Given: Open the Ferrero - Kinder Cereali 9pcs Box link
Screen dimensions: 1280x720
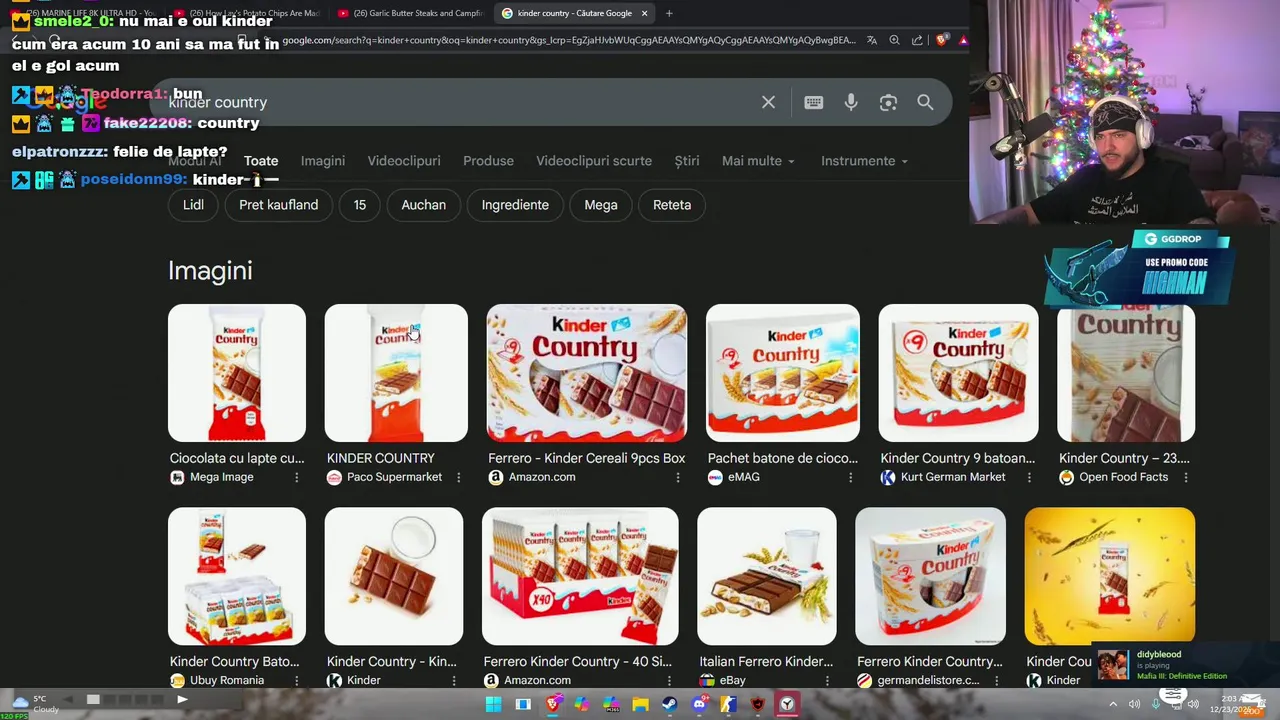Looking at the screenshot, I should click(x=586, y=458).
